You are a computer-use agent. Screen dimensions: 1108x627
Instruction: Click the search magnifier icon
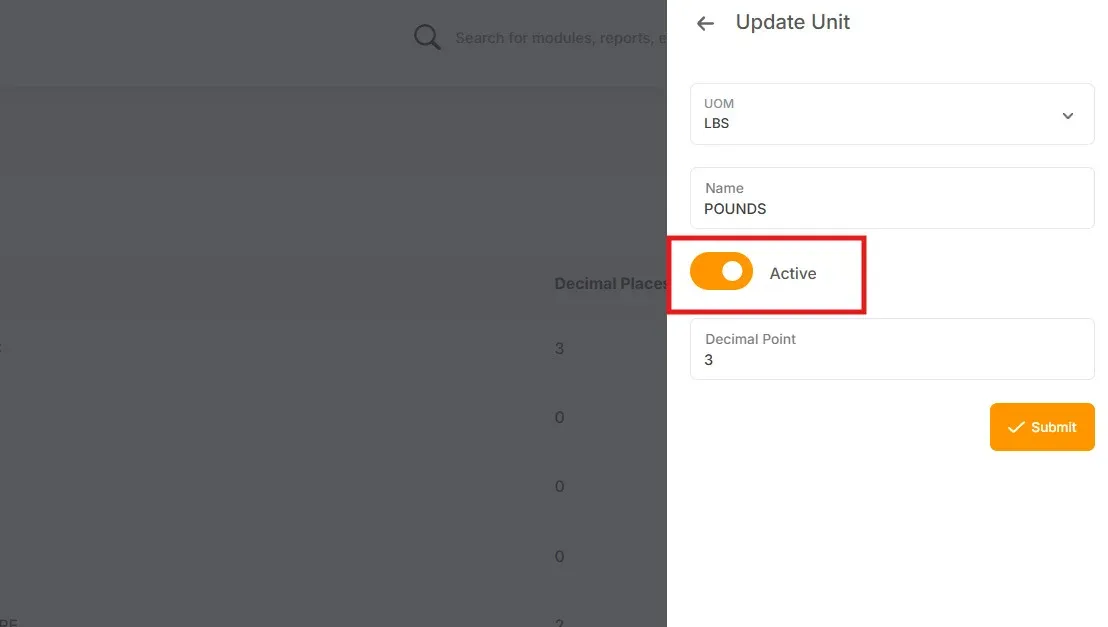427,37
